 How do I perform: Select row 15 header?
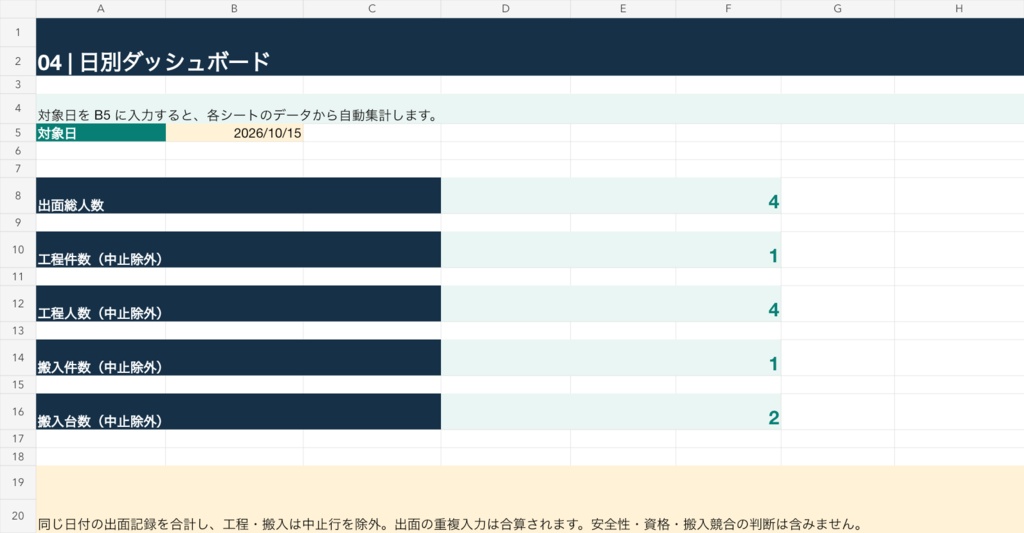(x=18, y=385)
